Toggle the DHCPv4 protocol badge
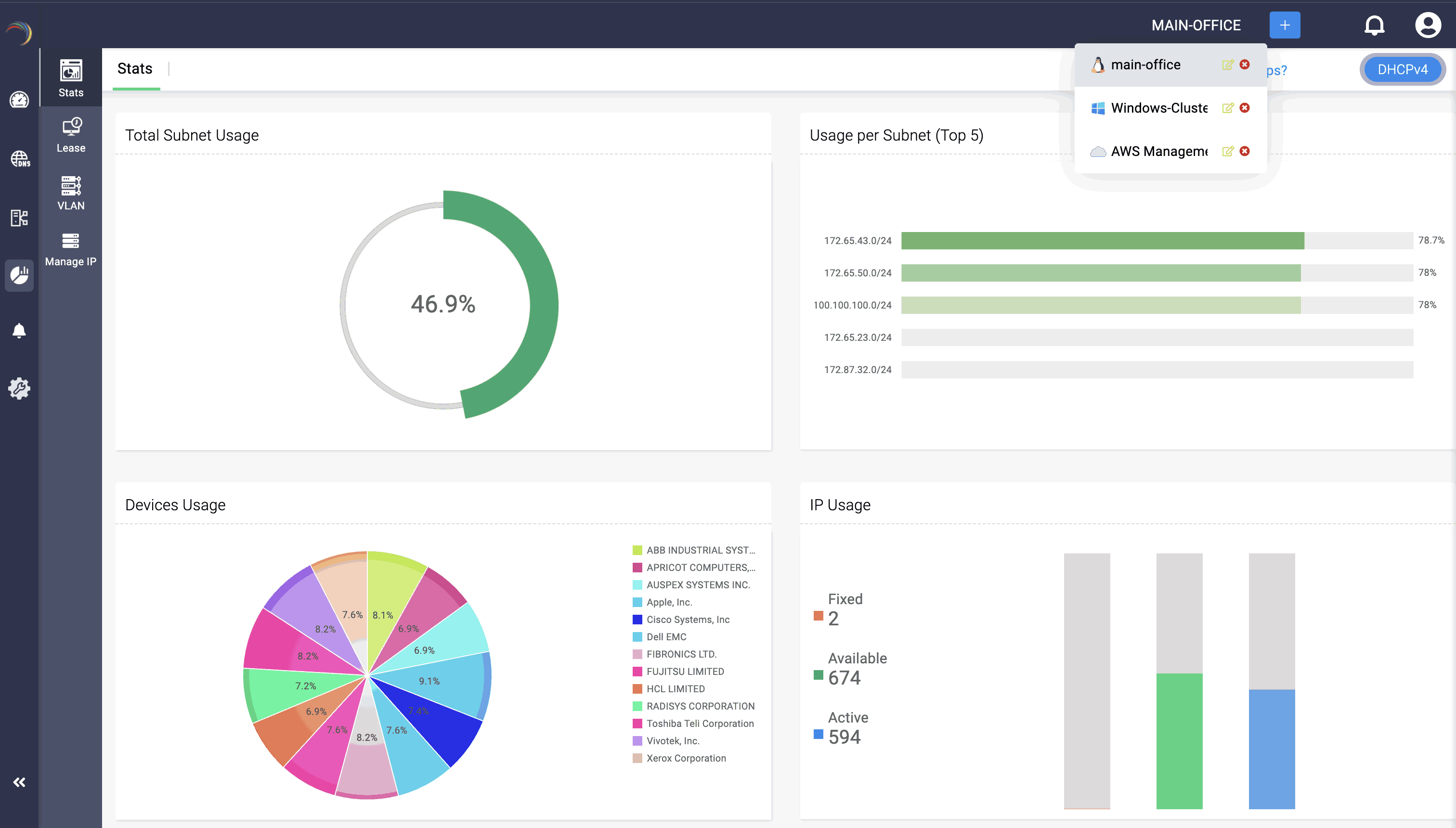 (1403, 69)
